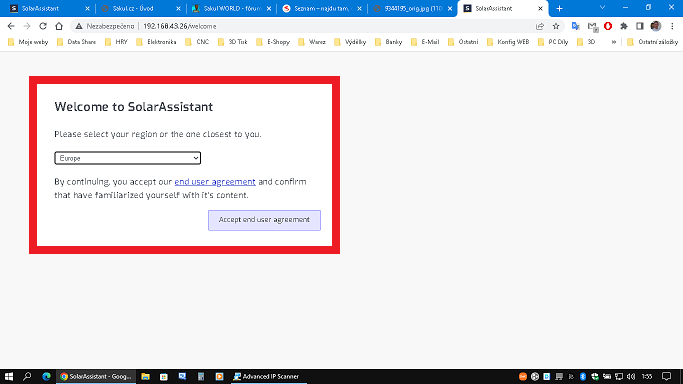Click the address bar URL 192.168.43.26/welcome
Screen dimensions: 683x384
(x=179, y=26)
